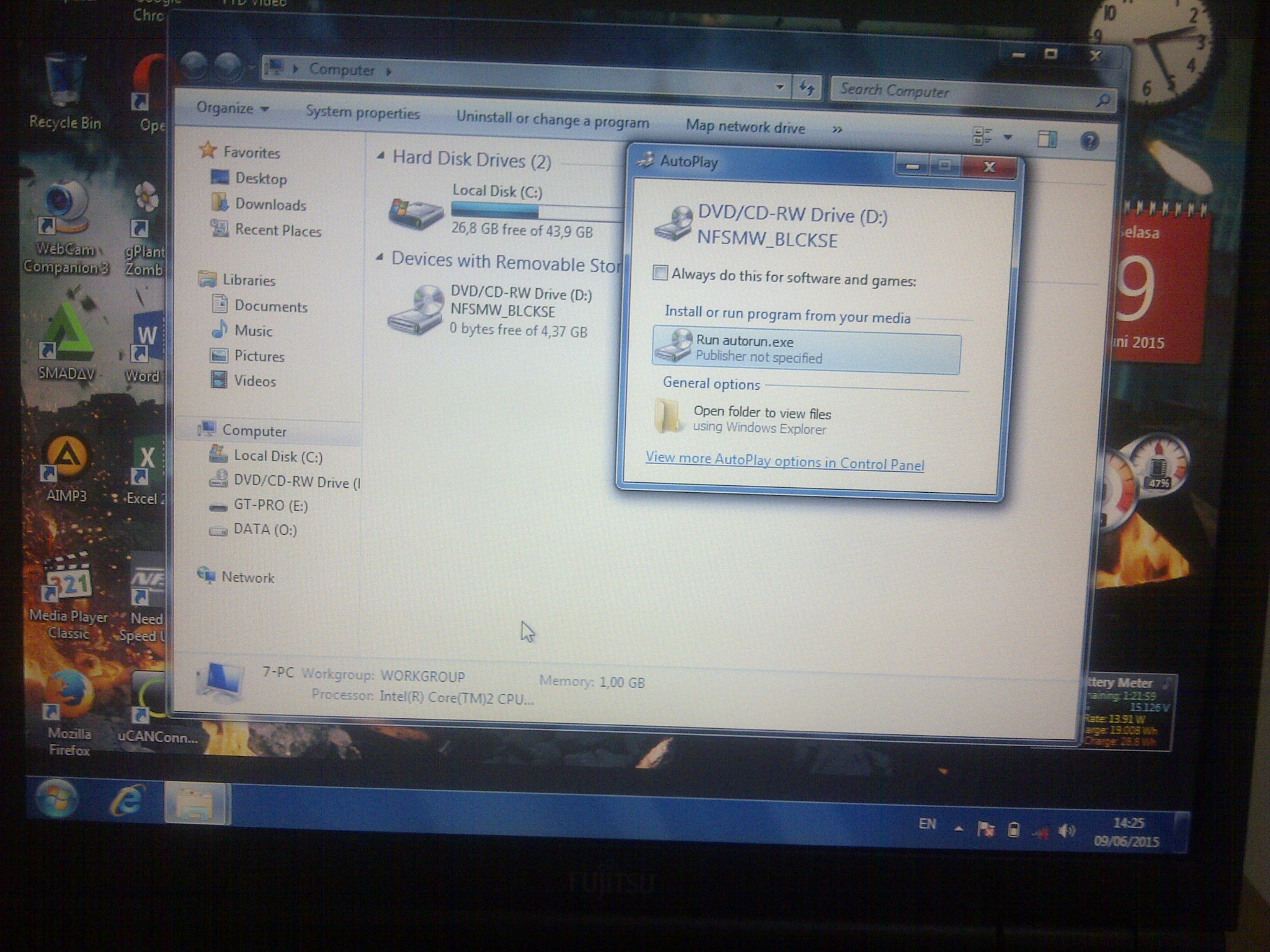Screen dimensions: 1270x952
Task: Select DATA (O:) drive in tree
Action: coord(253,529)
